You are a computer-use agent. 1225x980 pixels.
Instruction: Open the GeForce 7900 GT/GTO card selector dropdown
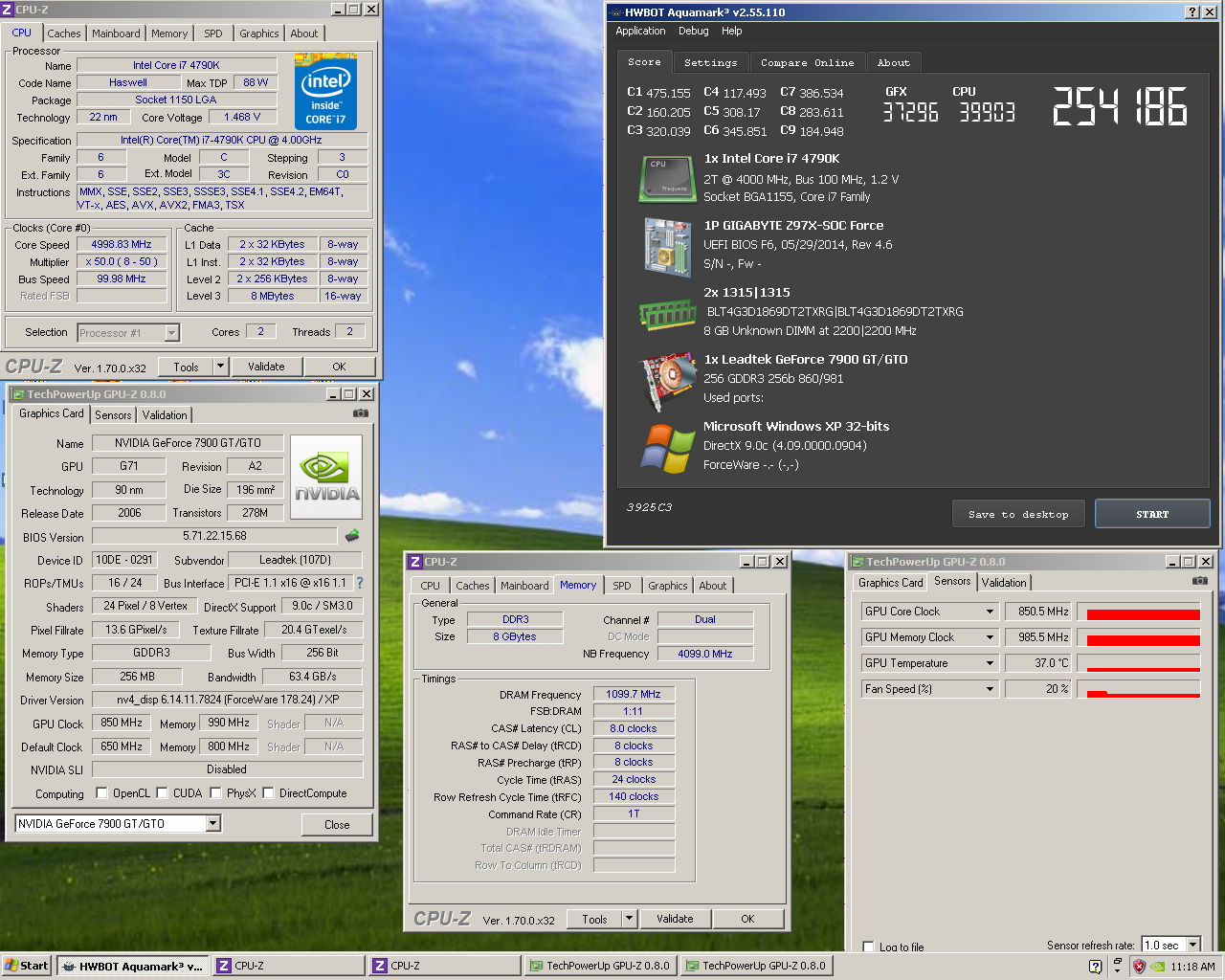click(212, 823)
